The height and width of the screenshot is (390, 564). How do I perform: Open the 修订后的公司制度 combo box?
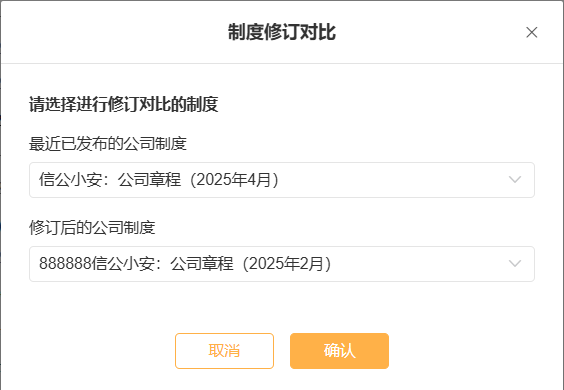click(282, 264)
